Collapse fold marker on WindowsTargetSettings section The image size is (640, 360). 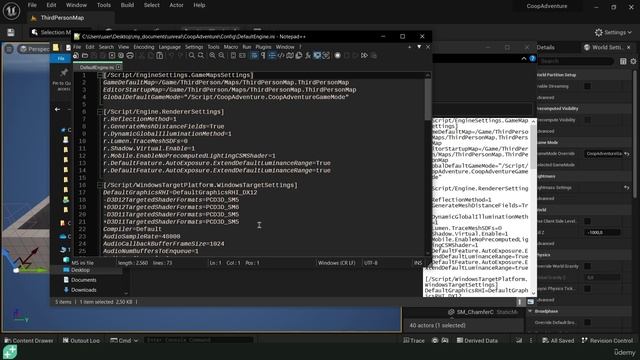coord(100,185)
